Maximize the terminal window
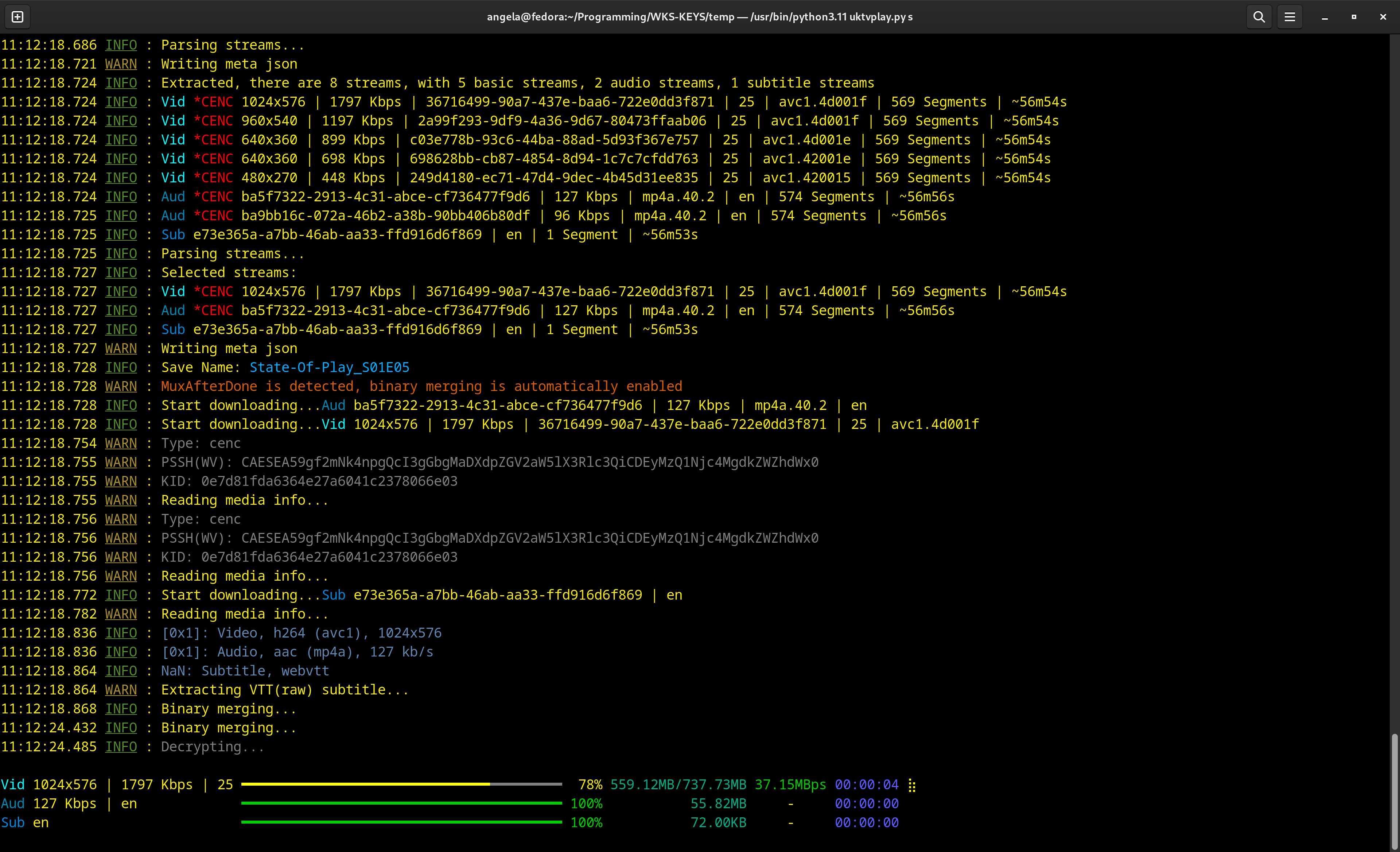Viewport: 1400px width, 852px height. [x=1354, y=17]
